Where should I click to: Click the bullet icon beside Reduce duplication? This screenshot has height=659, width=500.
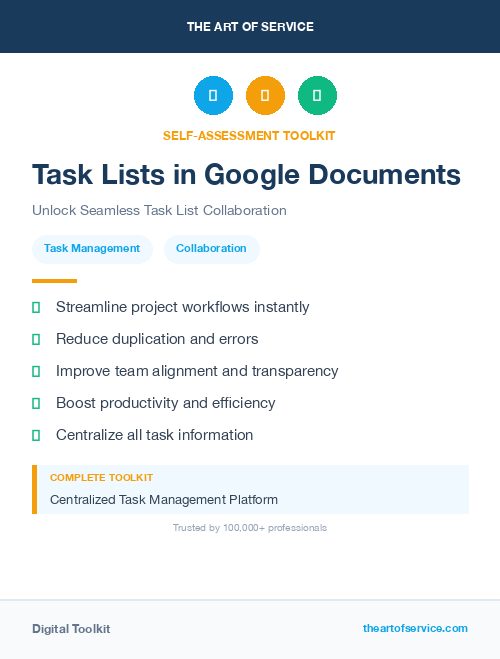[36, 340]
